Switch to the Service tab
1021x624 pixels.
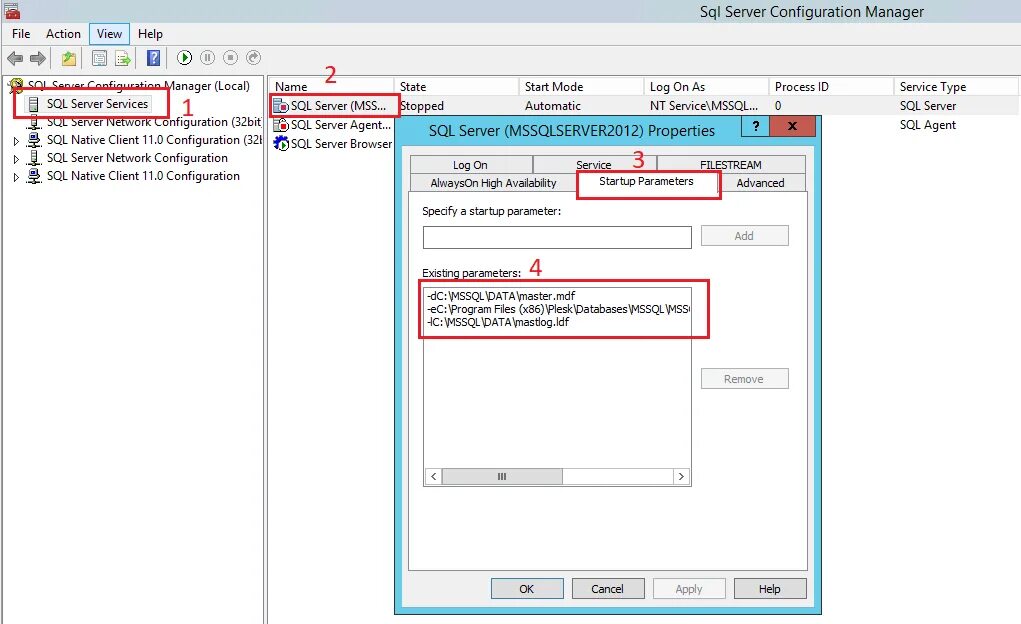pyautogui.click(x=594, y=165)
